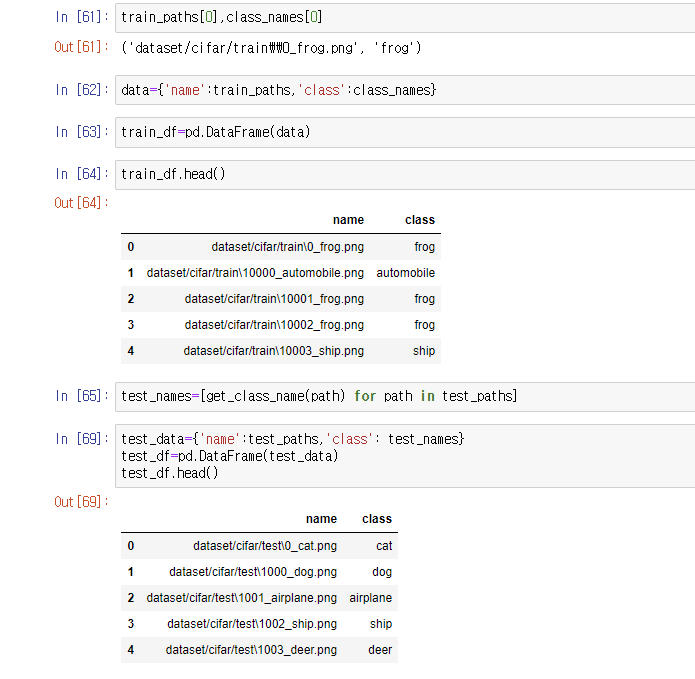
Task: Click 'airplane' class cell in test table
Action: (371, 598)
